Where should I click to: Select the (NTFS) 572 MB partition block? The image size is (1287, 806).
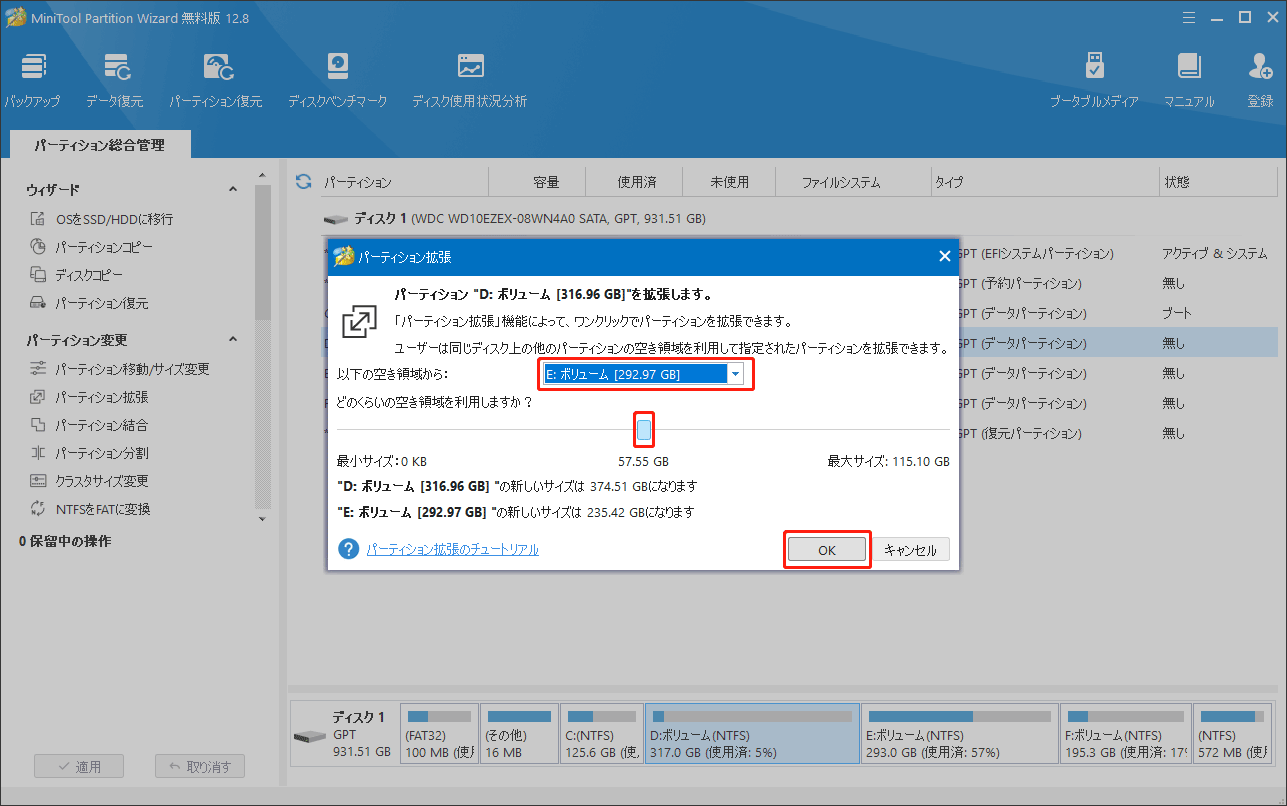(x=1231, y=734)
